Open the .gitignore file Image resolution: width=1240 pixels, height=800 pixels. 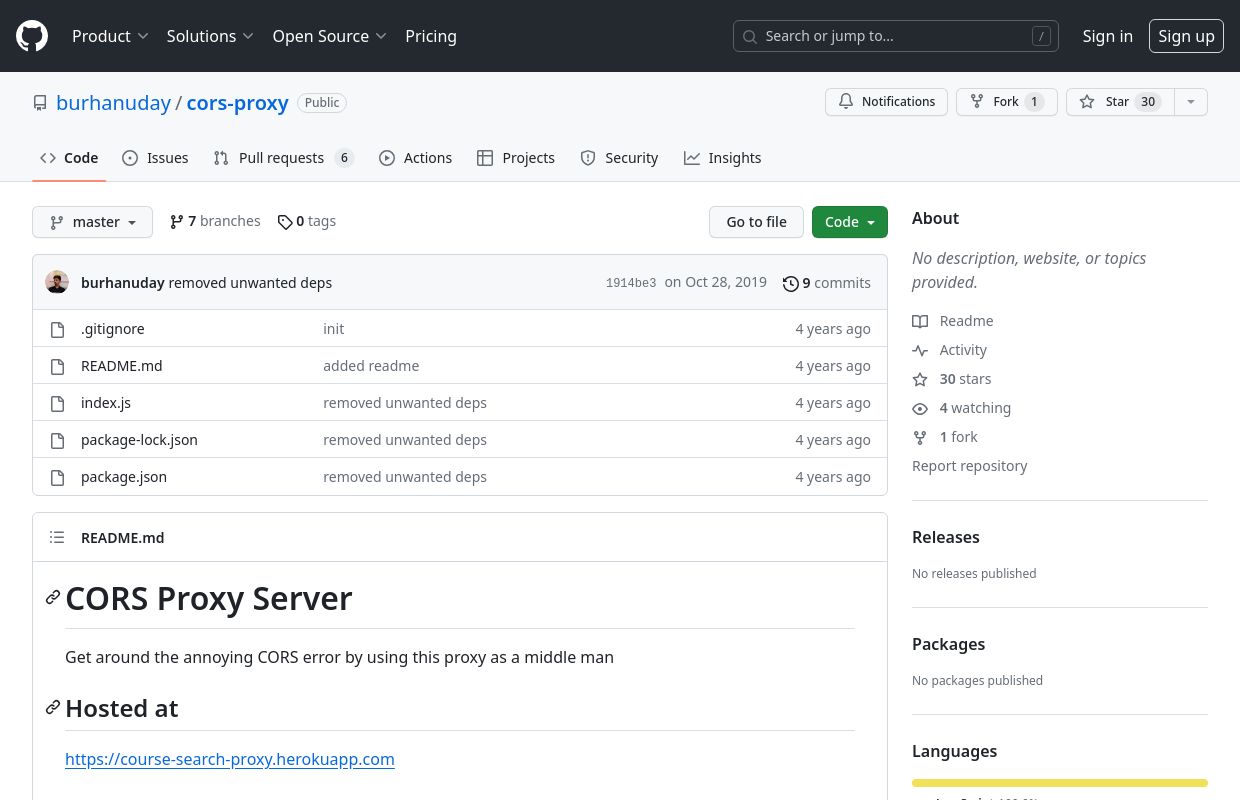click(112, 329)
